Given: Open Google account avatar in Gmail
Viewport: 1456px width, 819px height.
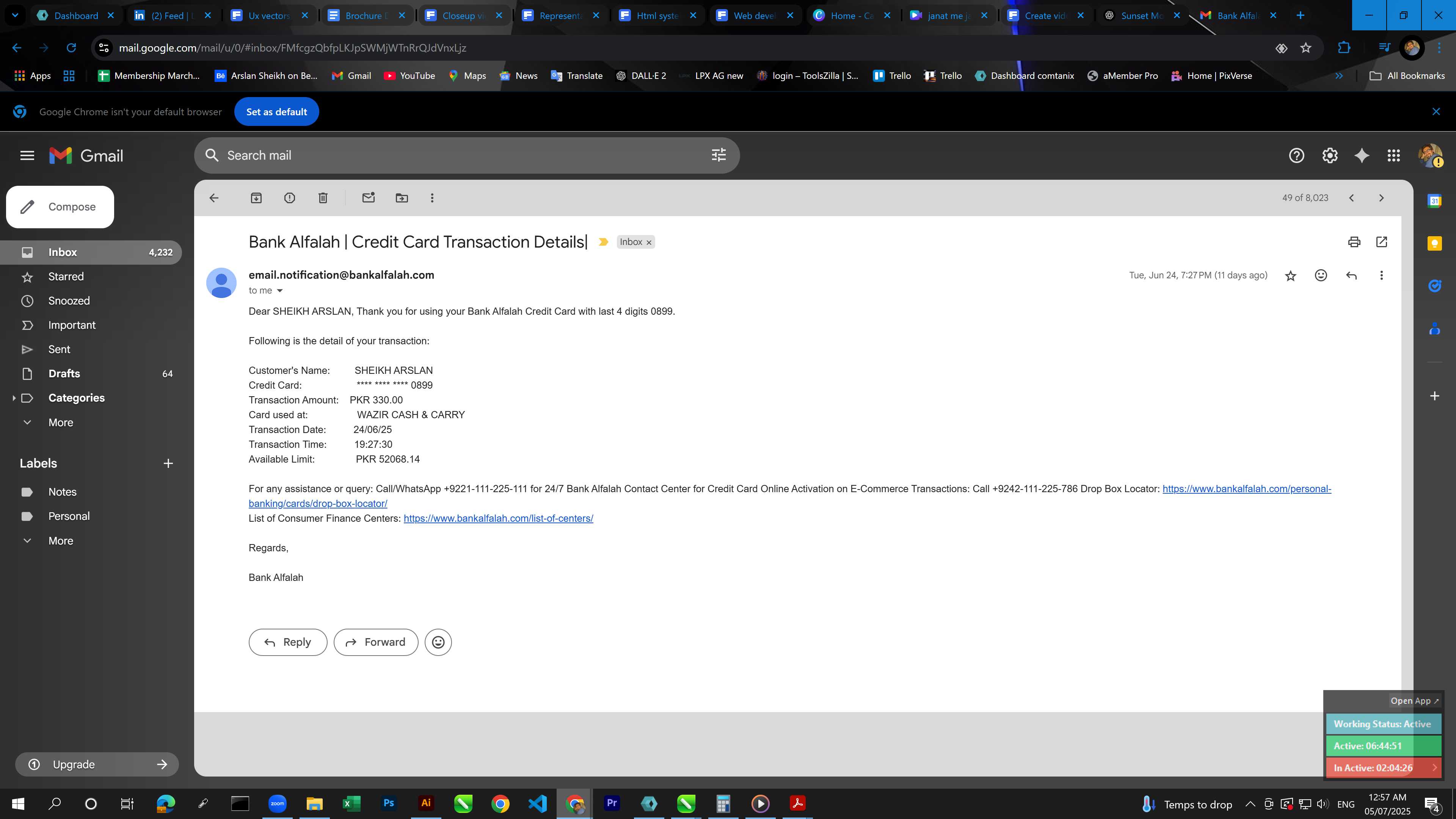Looking at the screenshot, I should click(1430, 155).
